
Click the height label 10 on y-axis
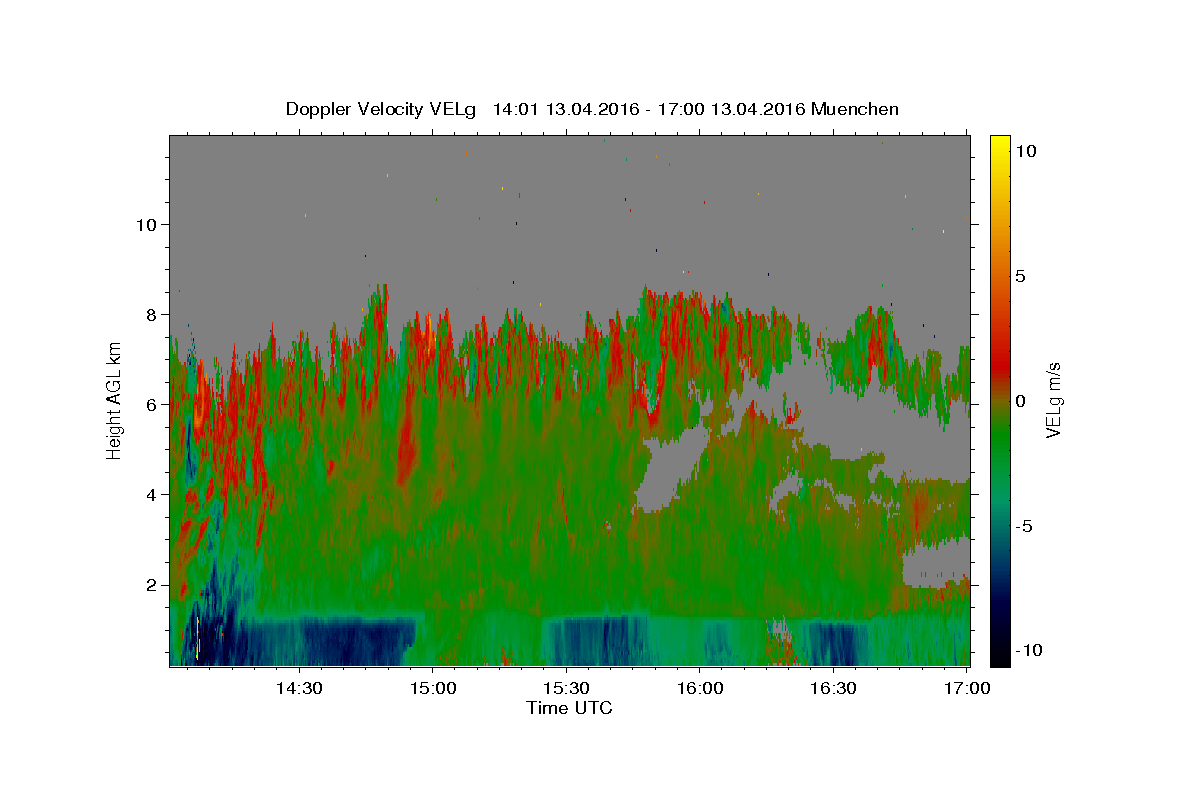(144, 224)
